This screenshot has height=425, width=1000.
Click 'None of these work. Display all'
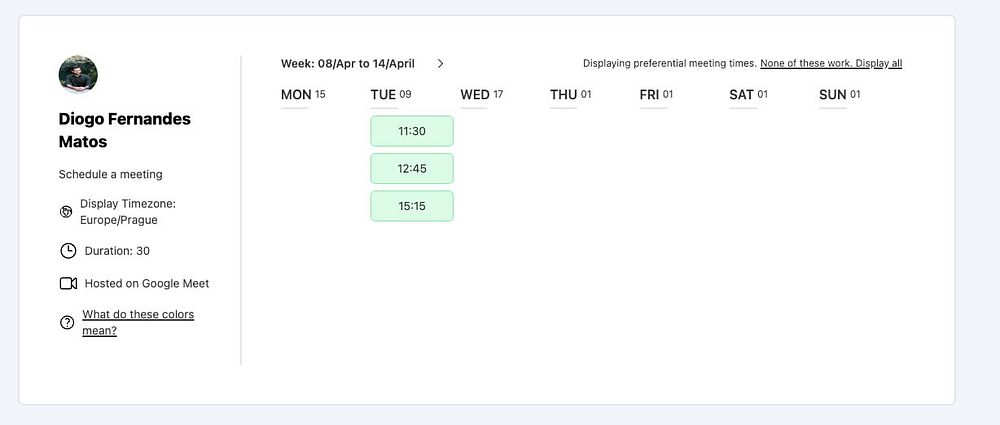pyautogui.click(x=831, y=63)
